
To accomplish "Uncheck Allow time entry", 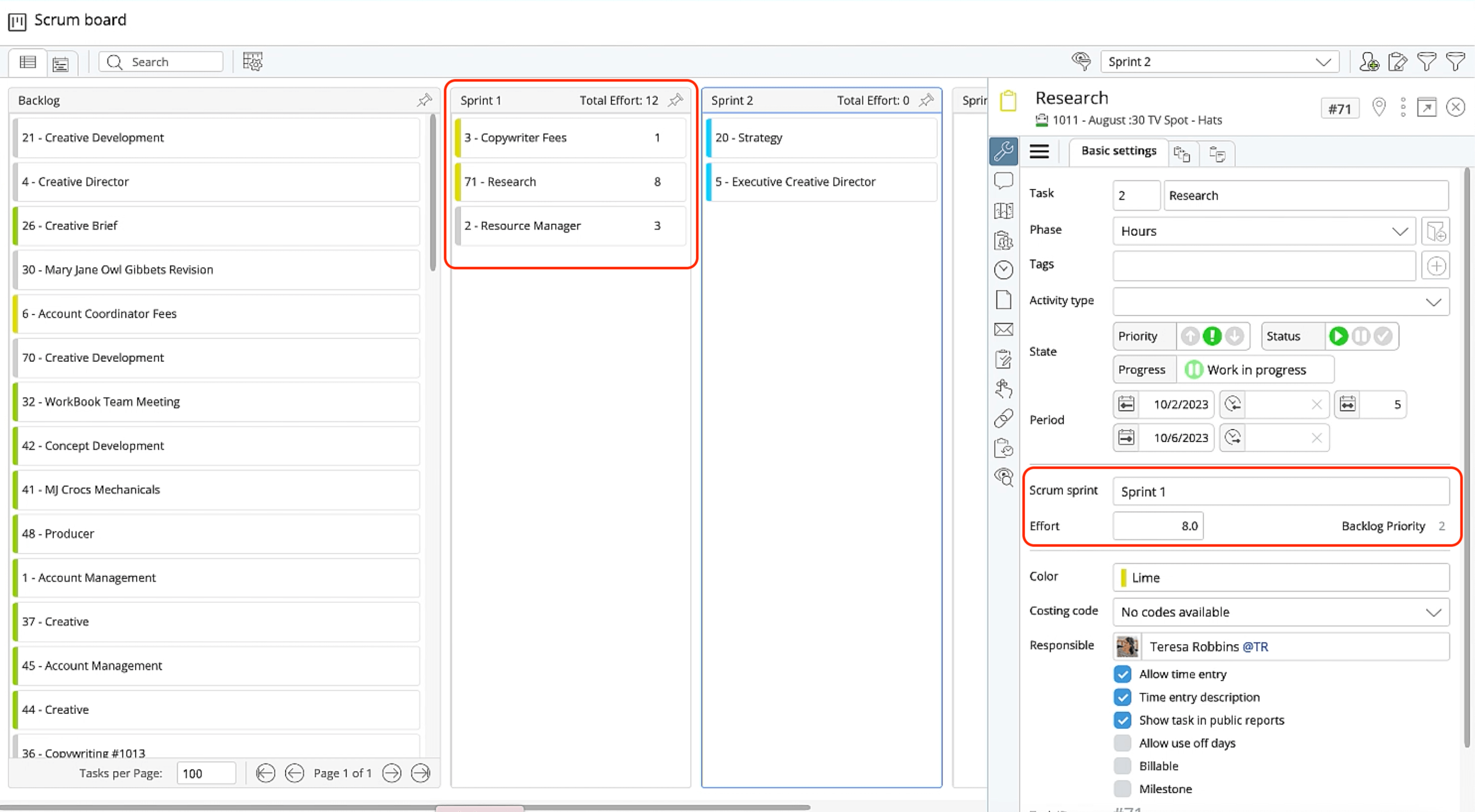I will coord(1123,674).
